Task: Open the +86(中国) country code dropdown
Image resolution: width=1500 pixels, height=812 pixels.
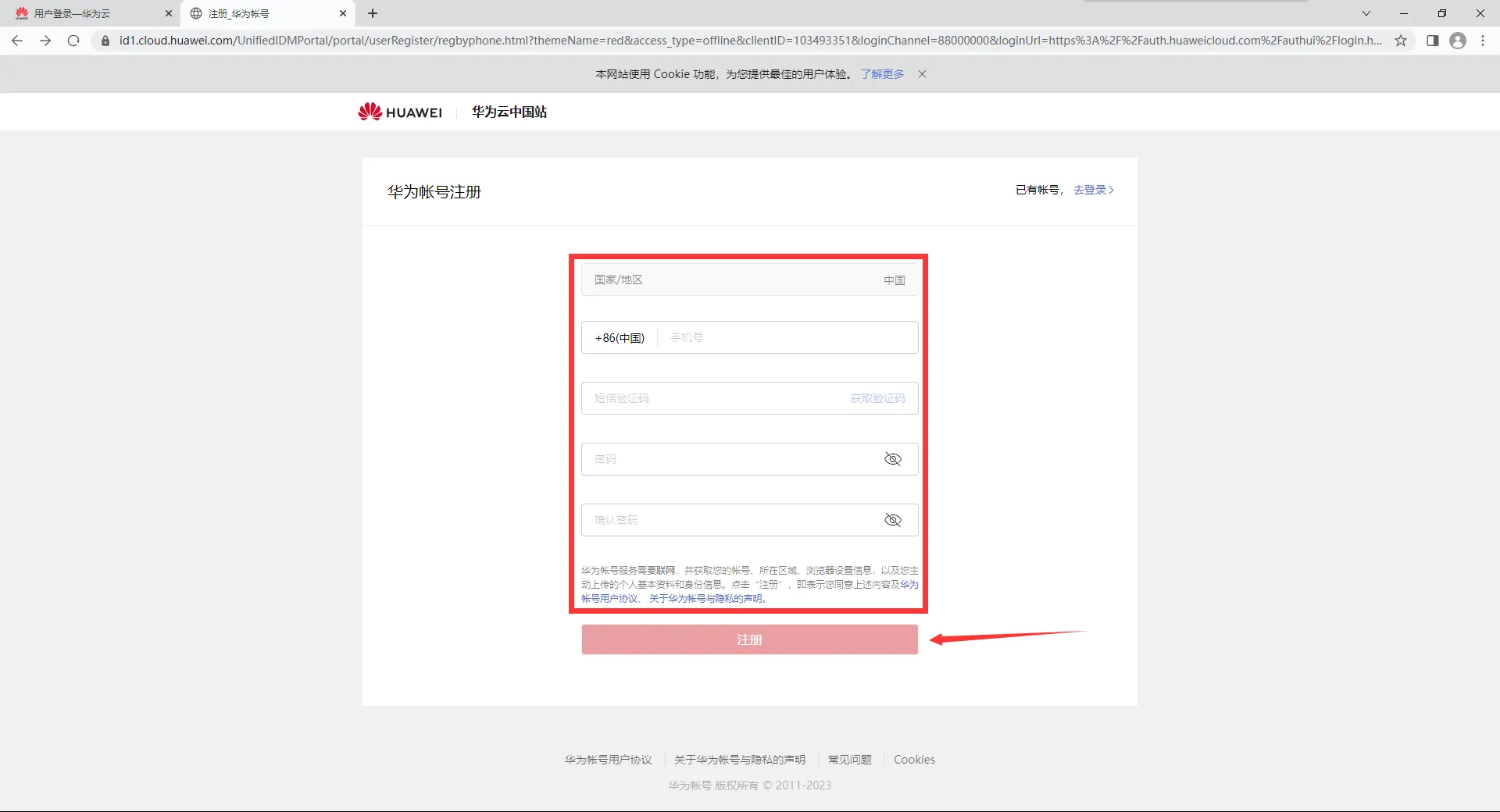Action: pyautogui.click(x=620, y=338)
